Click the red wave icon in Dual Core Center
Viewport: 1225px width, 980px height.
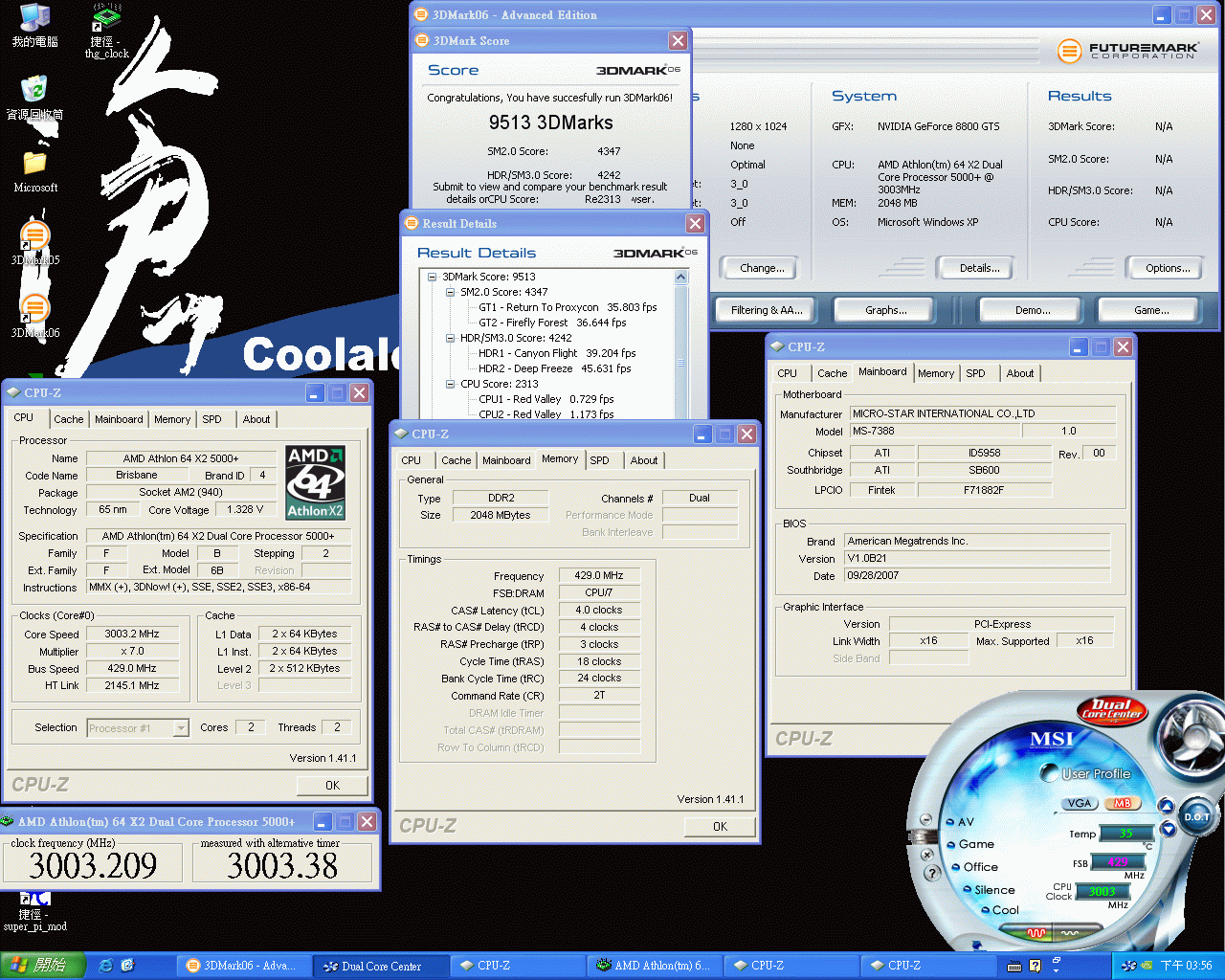coord(1036,932)
